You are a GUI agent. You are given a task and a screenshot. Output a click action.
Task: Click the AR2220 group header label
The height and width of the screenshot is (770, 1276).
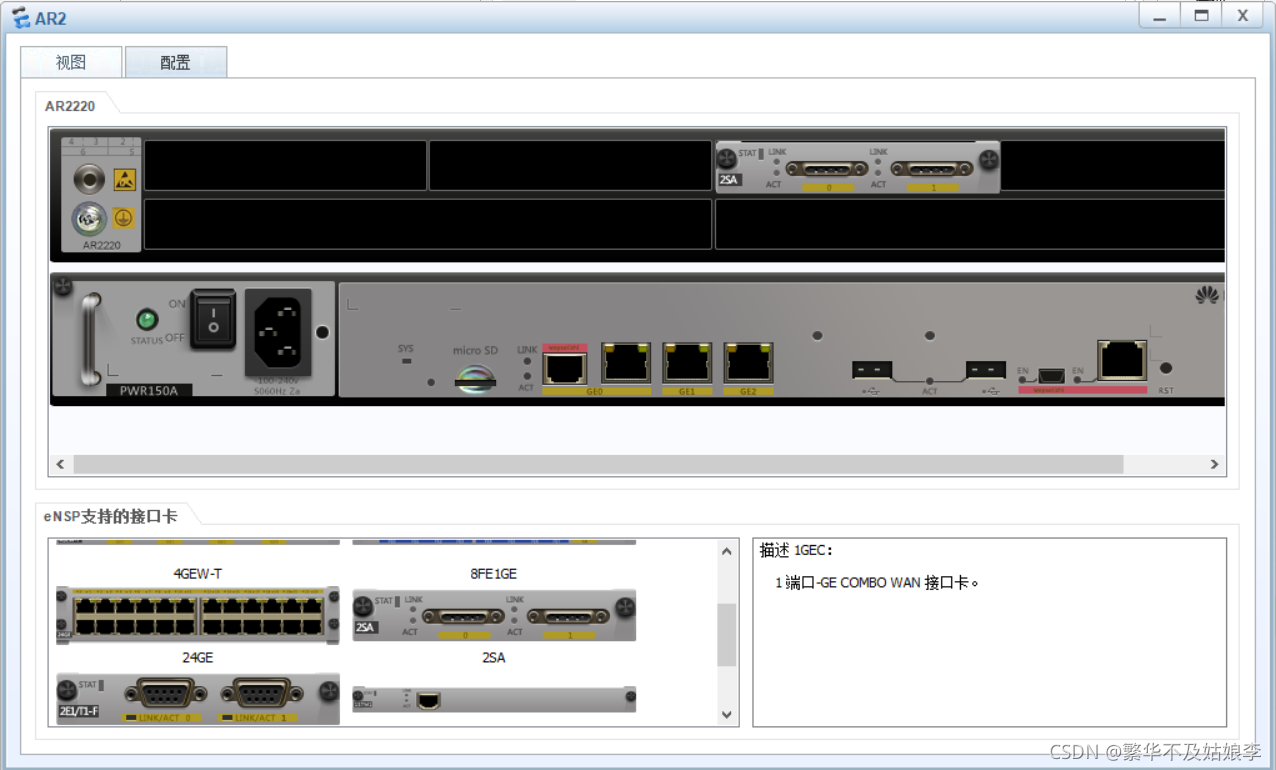tap(70, 105)
